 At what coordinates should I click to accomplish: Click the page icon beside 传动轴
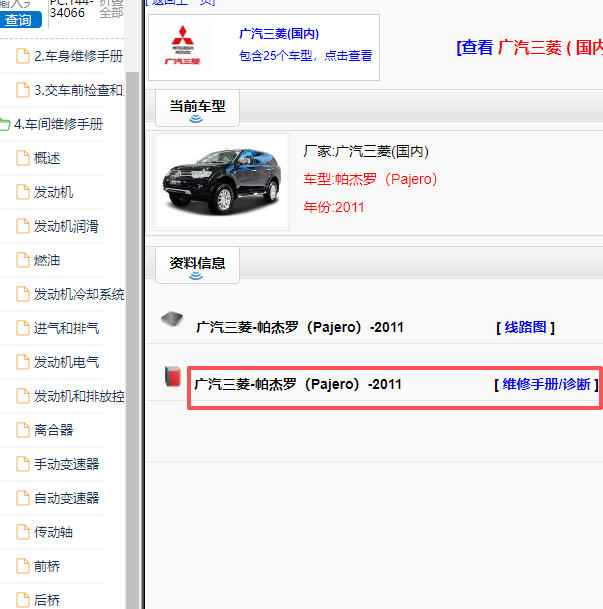tap(23, 532)
